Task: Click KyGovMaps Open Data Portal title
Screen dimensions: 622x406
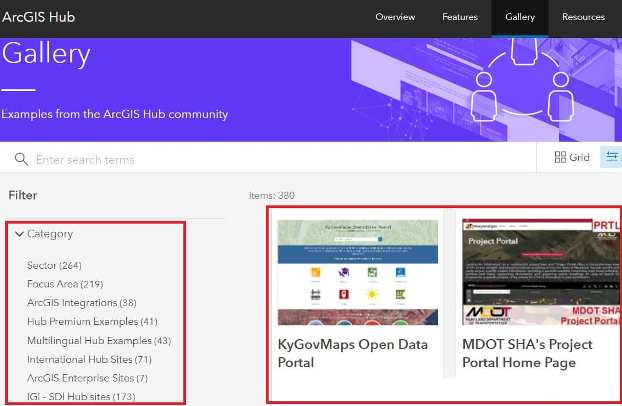Action: (x=353, y=353)
